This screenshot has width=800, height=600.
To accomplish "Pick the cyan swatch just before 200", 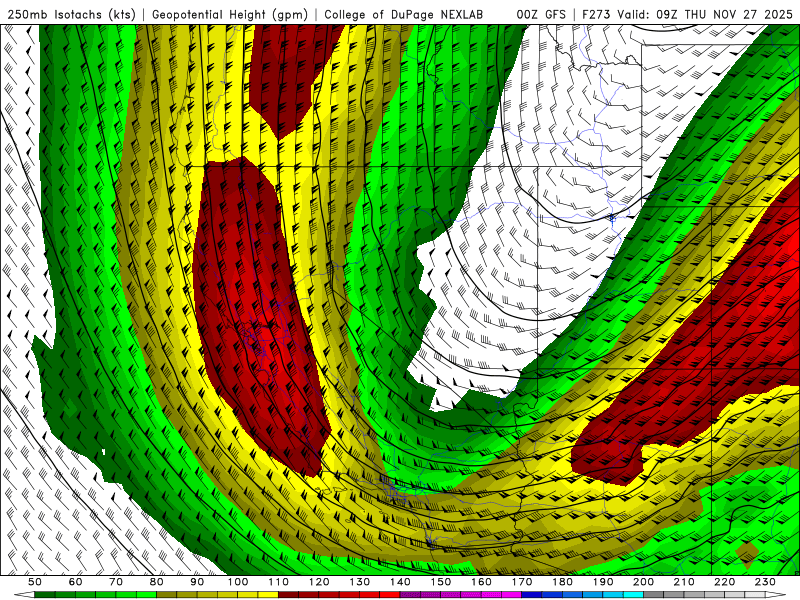I will (633, 595).
